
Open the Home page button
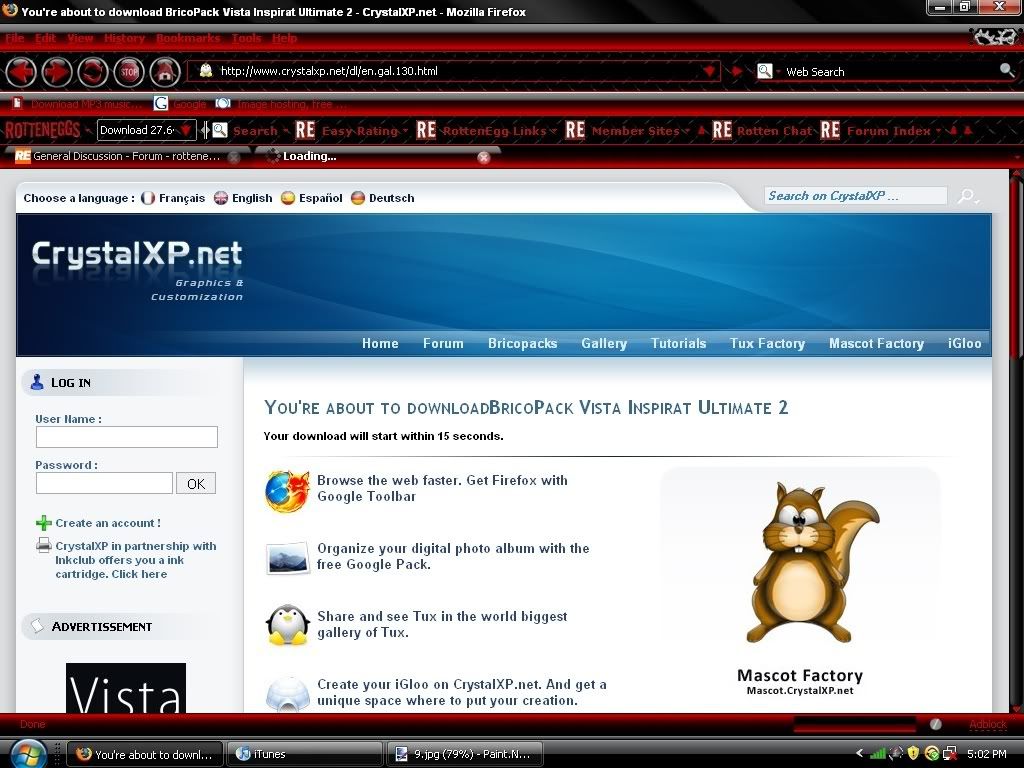[165, 71]
